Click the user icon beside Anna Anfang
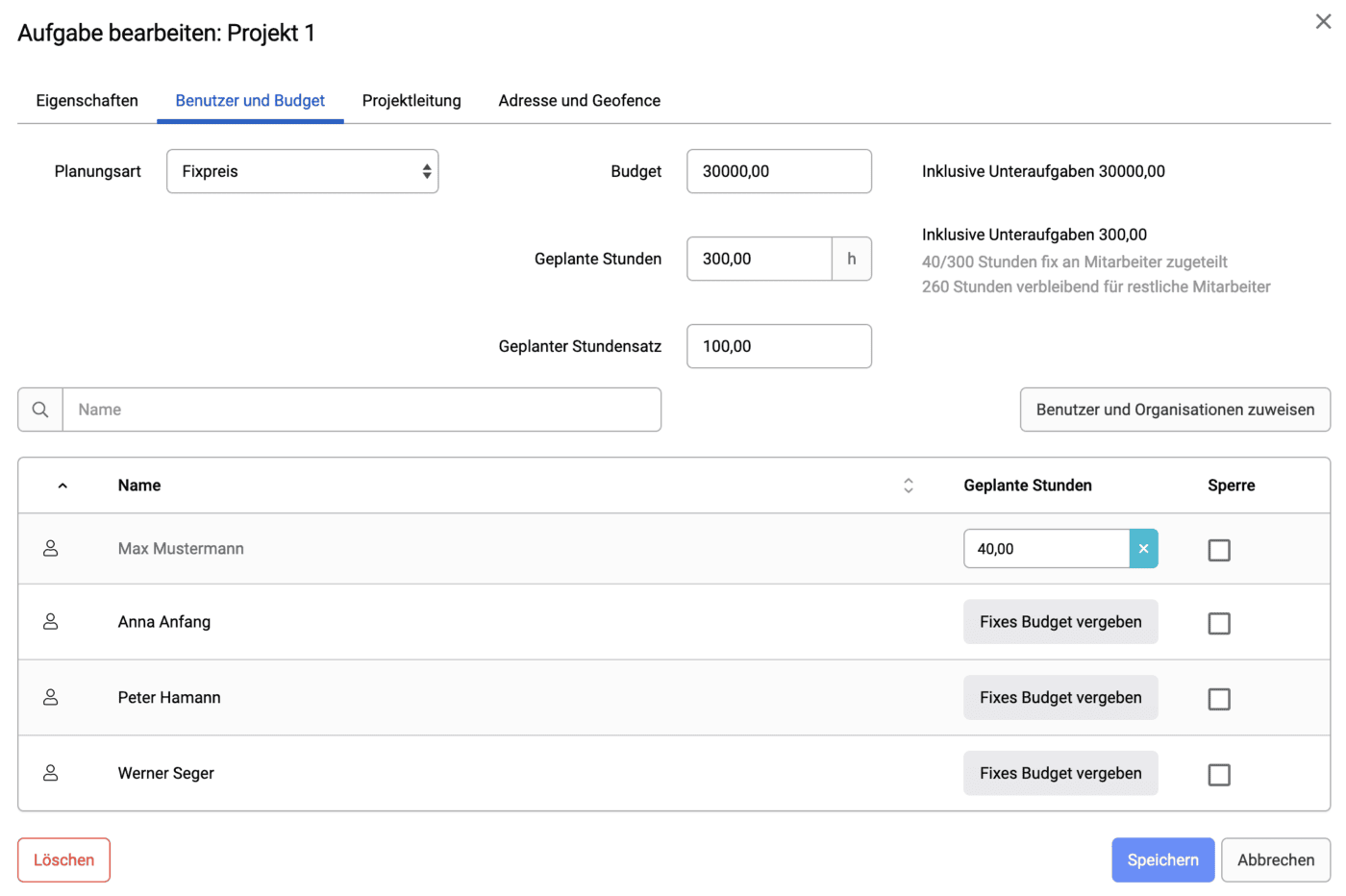This screenshot has width=1346, height=896. (51, 622)
